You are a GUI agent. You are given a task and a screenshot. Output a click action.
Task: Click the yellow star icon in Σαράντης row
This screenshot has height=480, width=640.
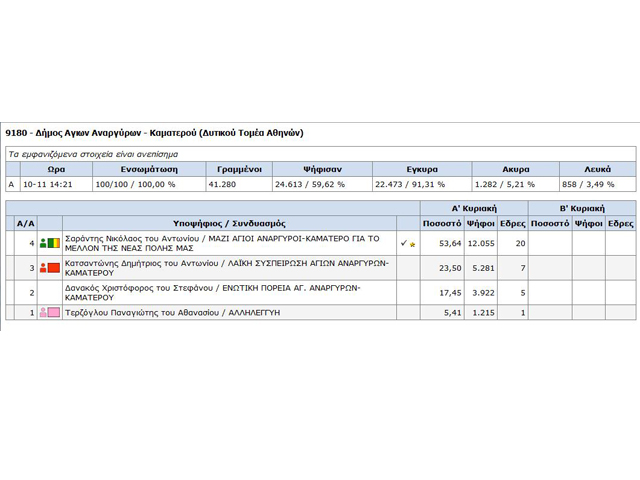pyautogui.click(x=412, y=244)
